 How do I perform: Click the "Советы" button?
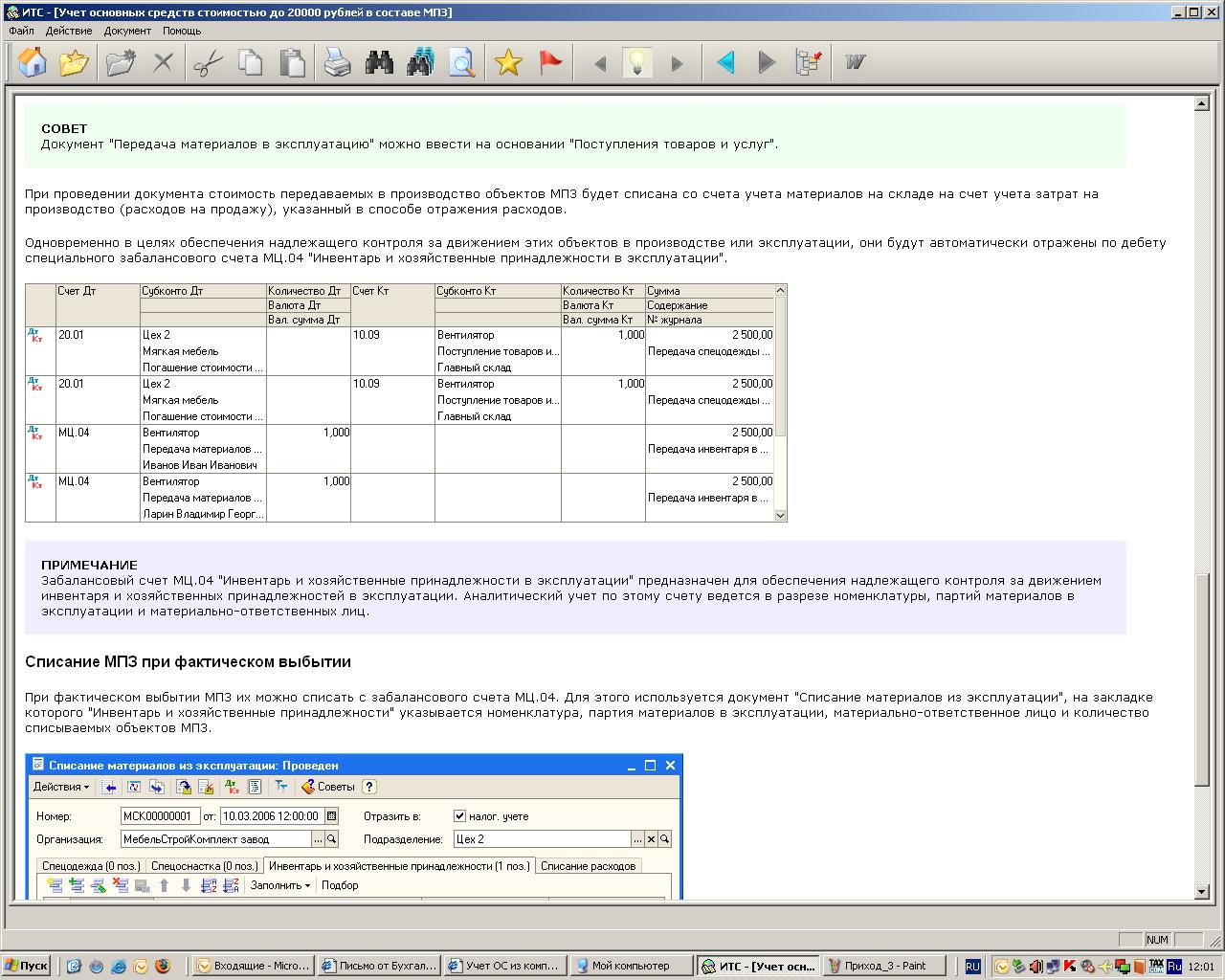(x=328, y=787)
